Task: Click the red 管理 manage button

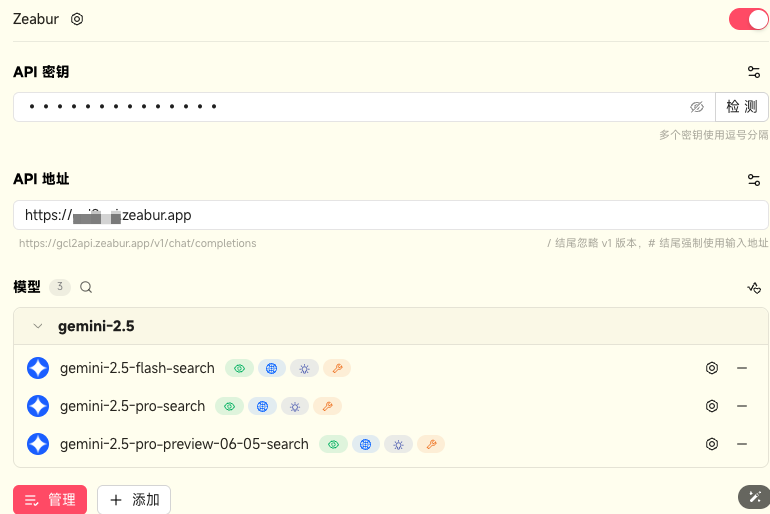Action: pyautogui.click(x=50, y=499)
